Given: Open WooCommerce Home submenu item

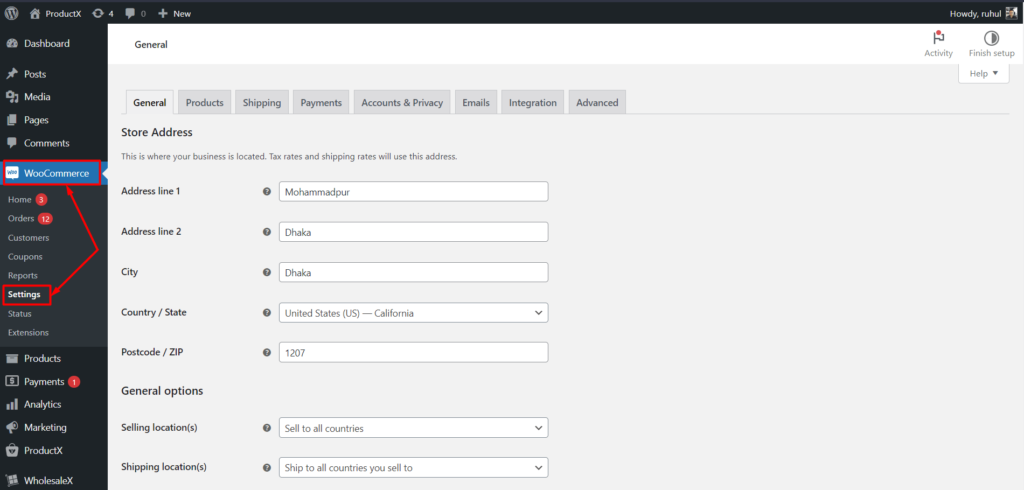Looking at the screenshot, I should (x=20, y=199).
